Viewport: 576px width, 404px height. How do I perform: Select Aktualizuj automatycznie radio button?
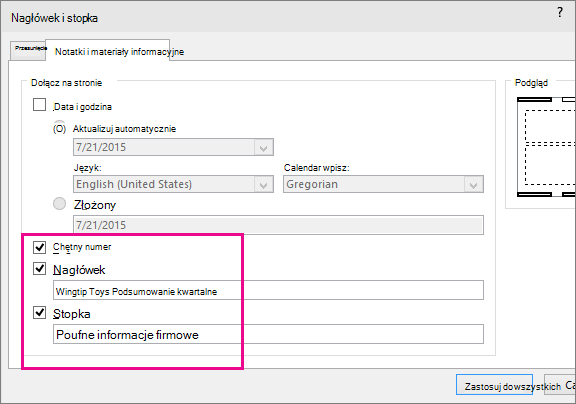click(60, 129)
